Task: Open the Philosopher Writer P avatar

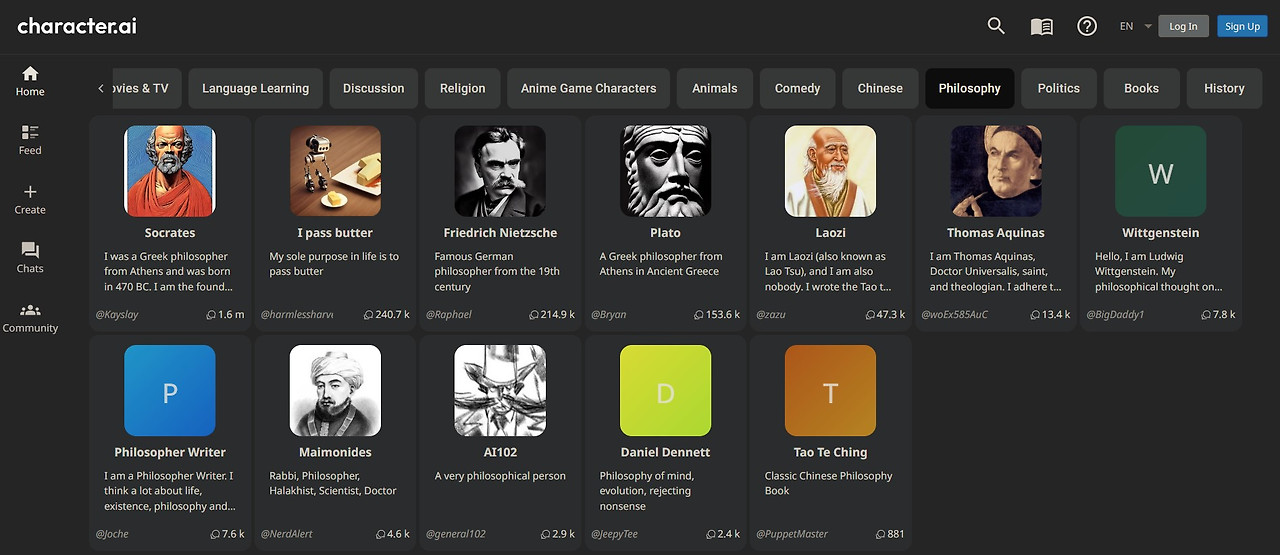Action: pos(170,391)
